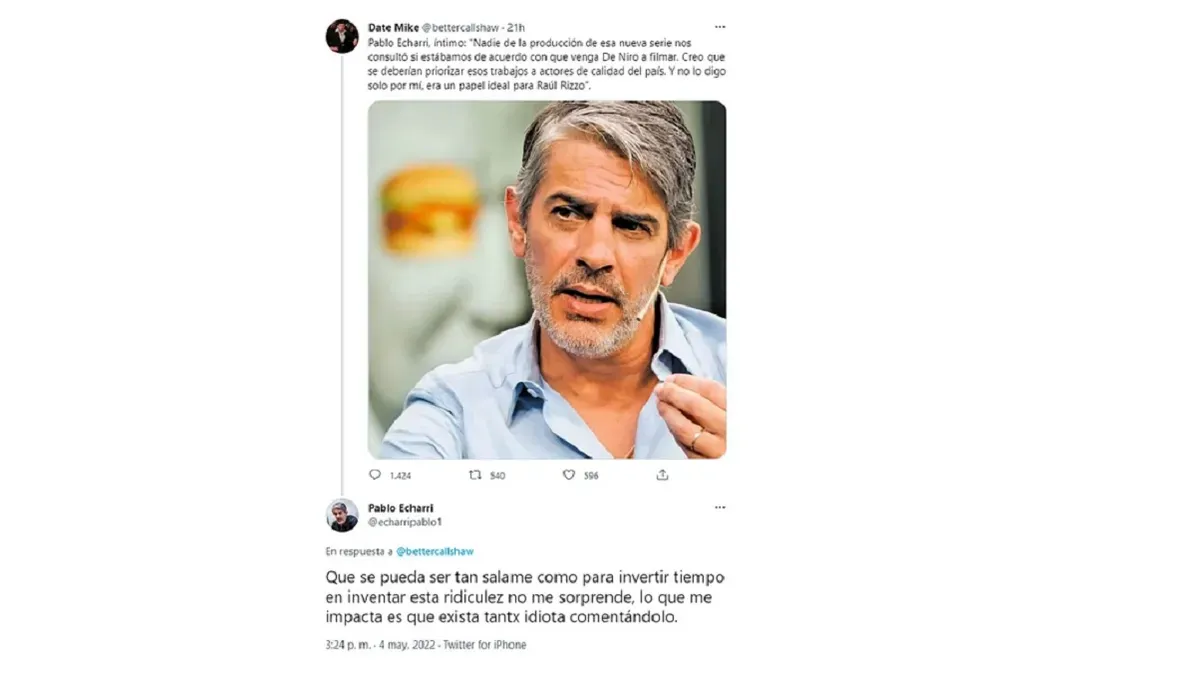Open more options on Date Mike's tweet
Screen dimensions: 1200x675
(x=720, y=27)
